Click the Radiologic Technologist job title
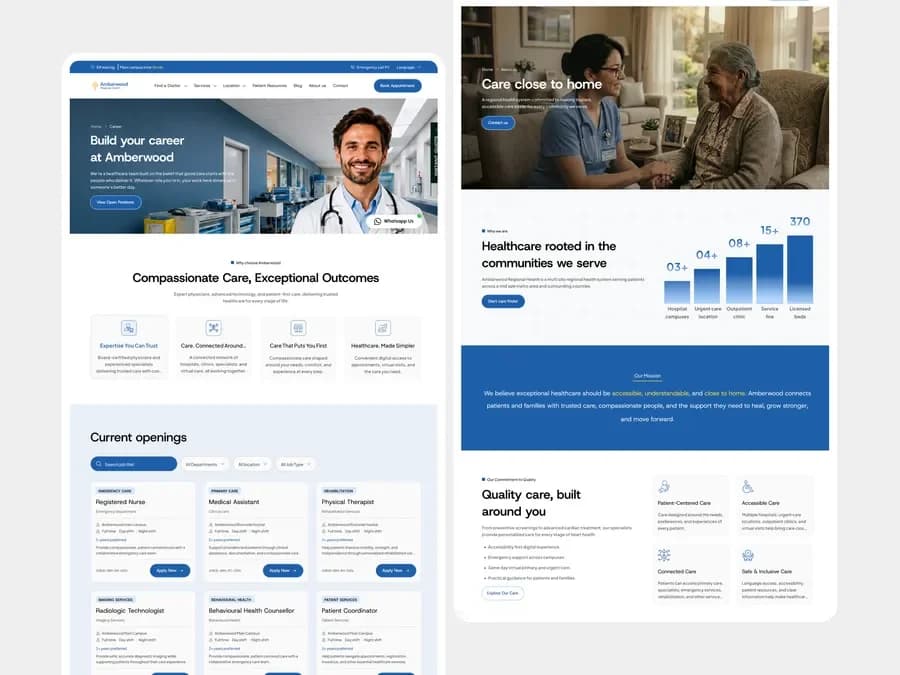900x675 pixels. tap(130, 611)
